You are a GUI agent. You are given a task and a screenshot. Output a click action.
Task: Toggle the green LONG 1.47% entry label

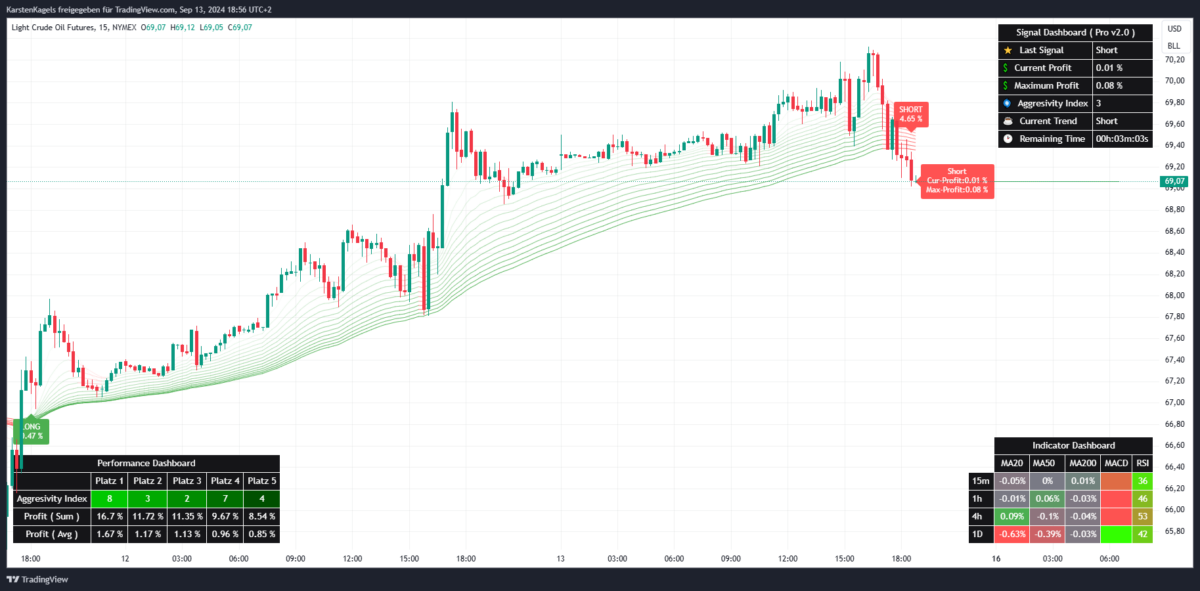tap(33, 432)
